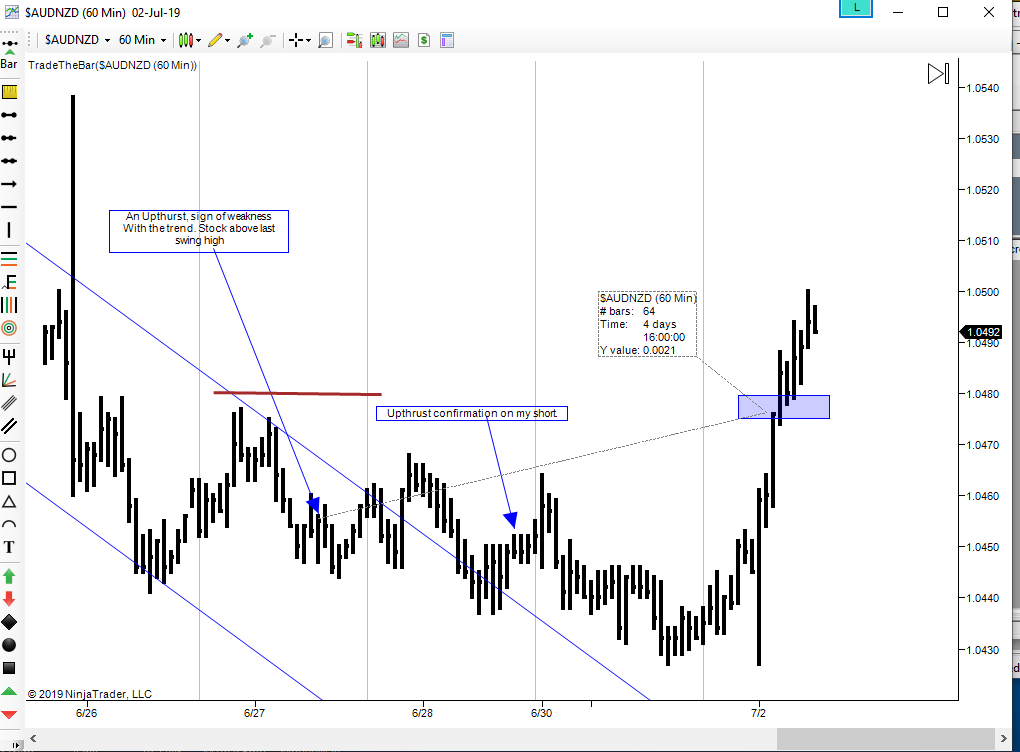Activate the Zoom Frame tool

[x=325, y=40]
